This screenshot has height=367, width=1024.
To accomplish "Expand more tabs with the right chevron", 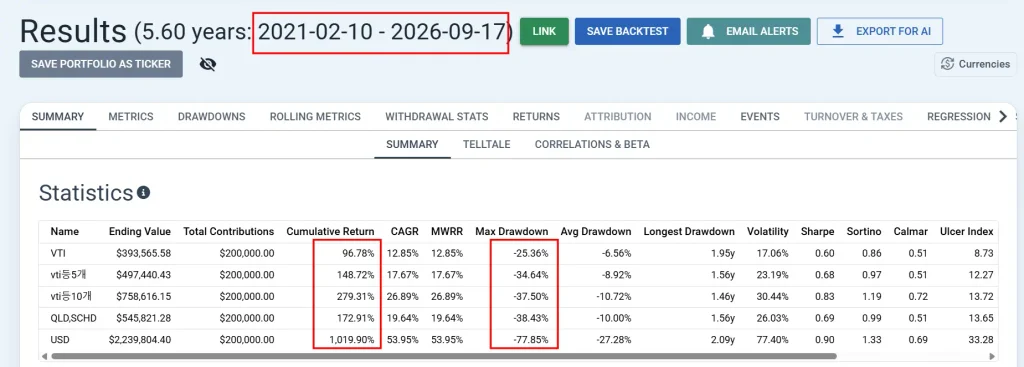I will click(x=1003, y=117).
